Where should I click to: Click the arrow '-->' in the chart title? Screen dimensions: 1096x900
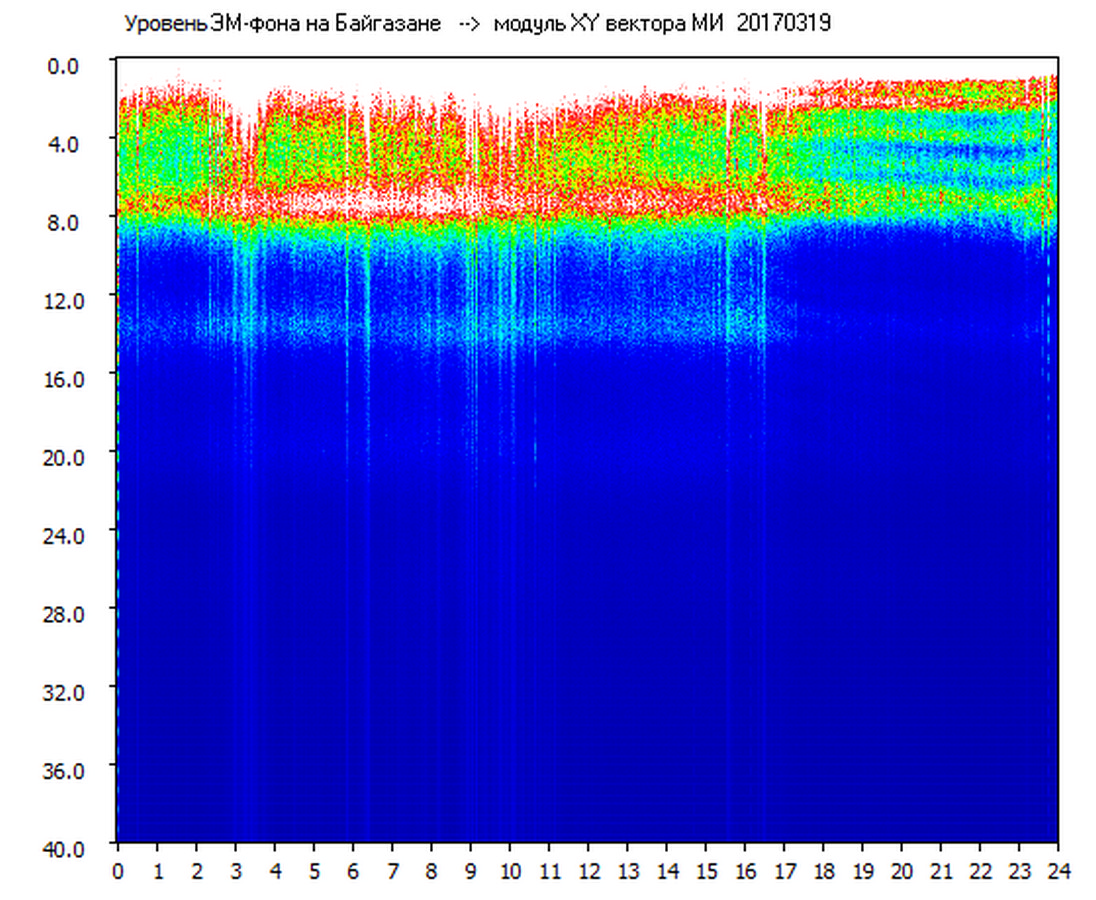point(467,24)
